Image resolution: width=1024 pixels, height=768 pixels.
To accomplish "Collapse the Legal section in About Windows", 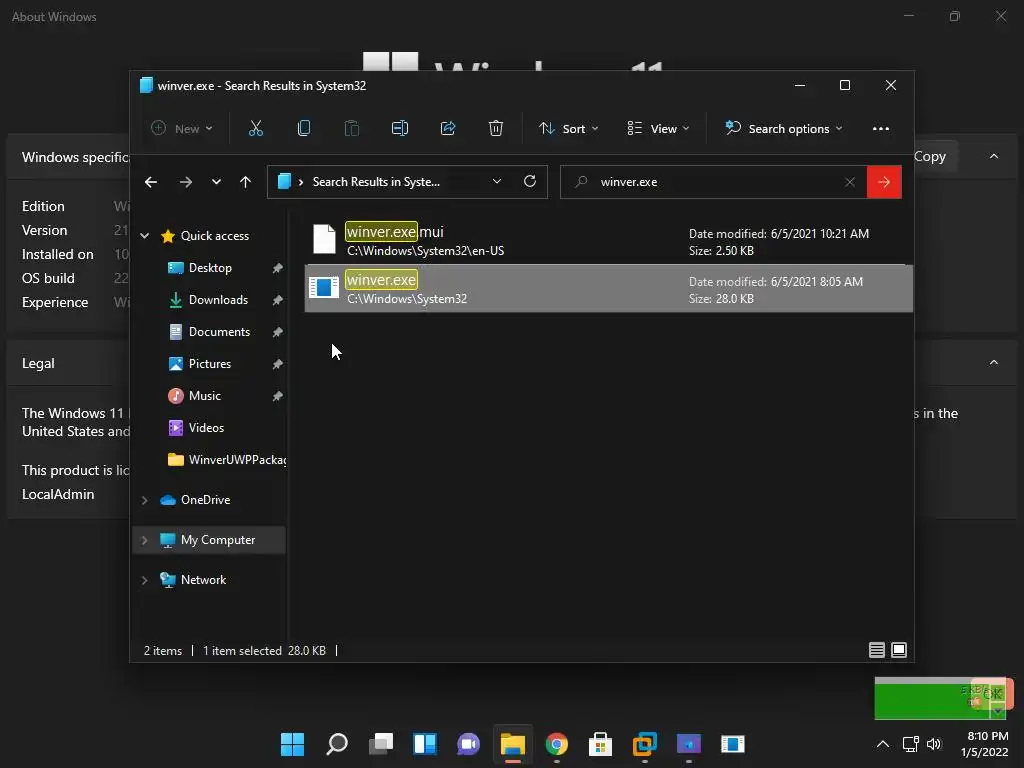I will coord(994,362).
